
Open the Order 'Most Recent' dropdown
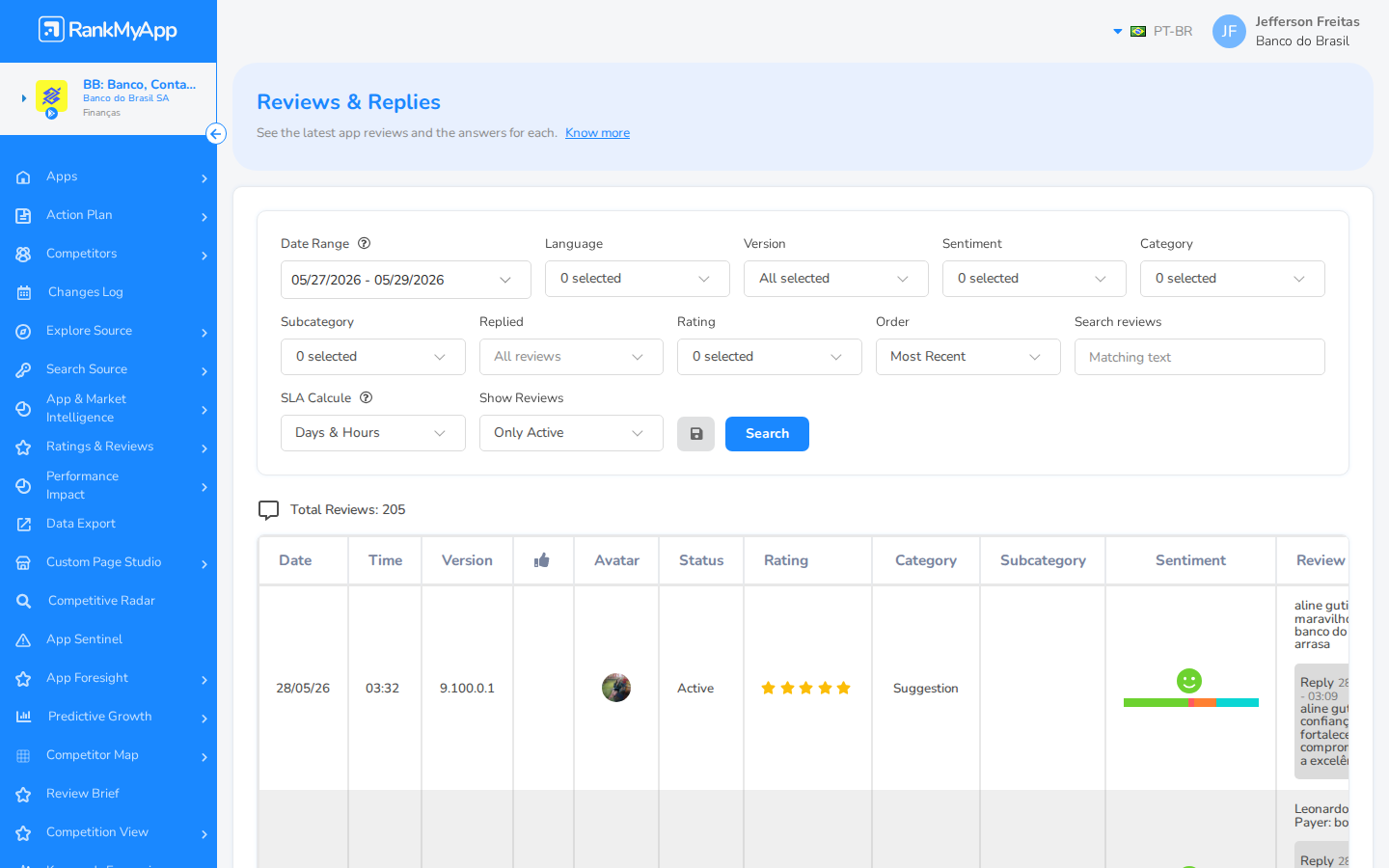click(x=968, y=357)
